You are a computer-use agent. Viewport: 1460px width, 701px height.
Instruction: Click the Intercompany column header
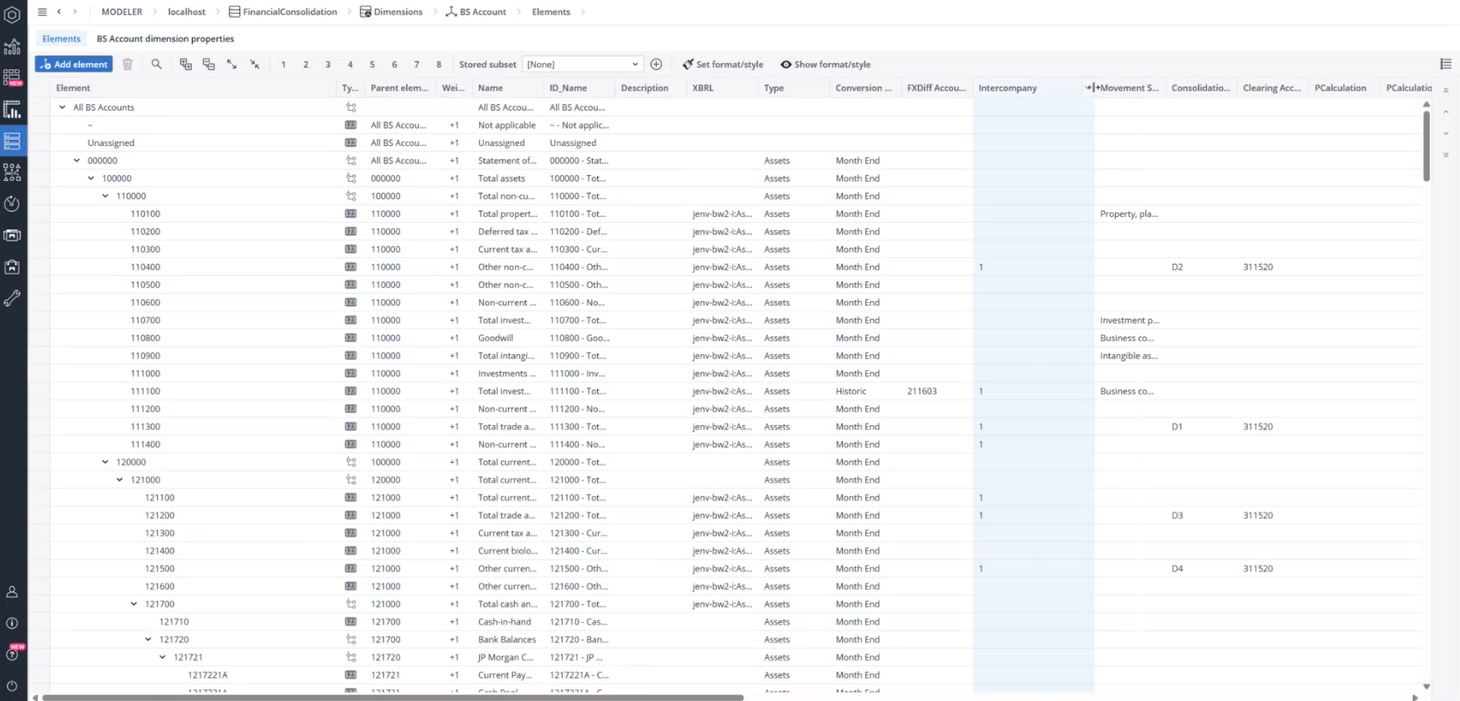click(x=1007, y=88)
